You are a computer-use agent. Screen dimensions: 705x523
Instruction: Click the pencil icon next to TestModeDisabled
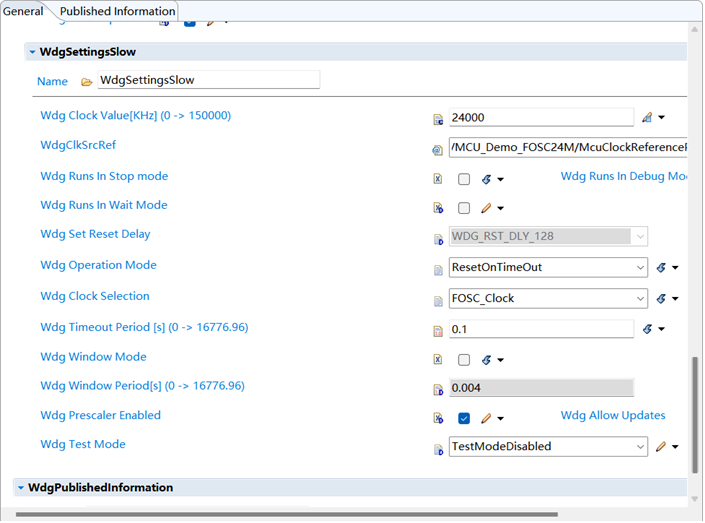pyautogui.click(x=661, y=447)
